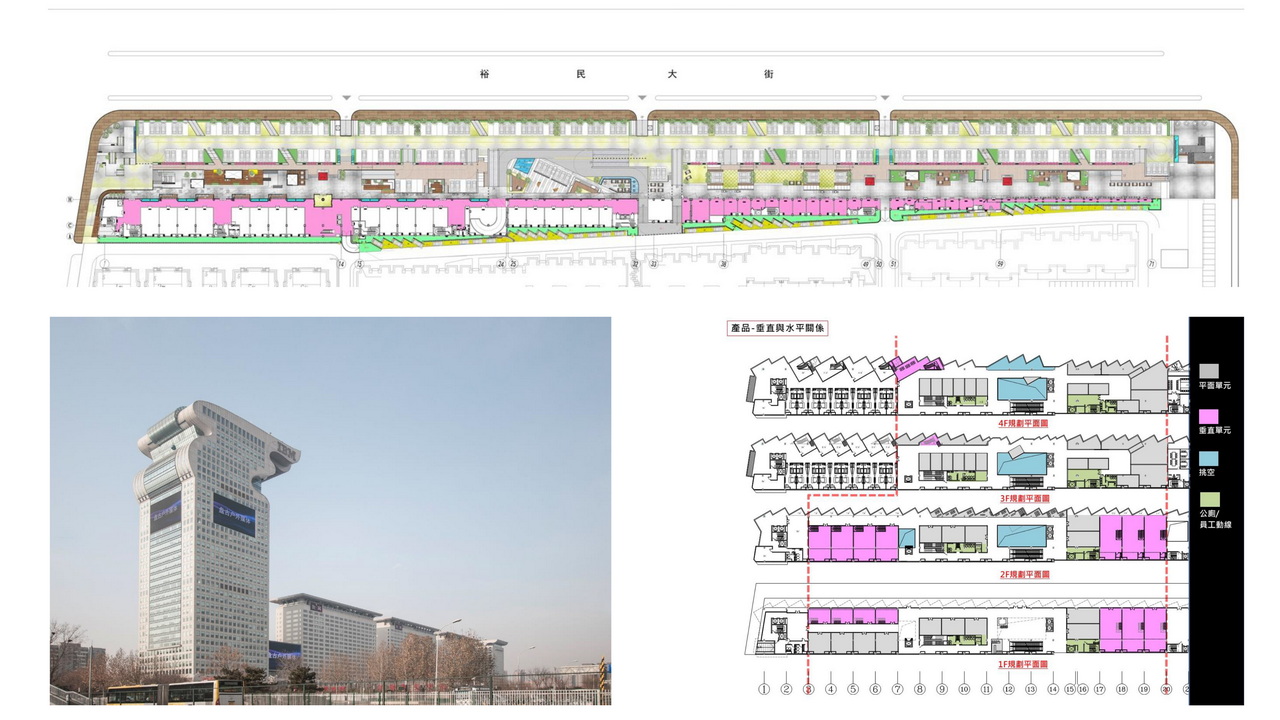The image size is (1280, 720).
Task: Click the 1F規劃平面圖 floor plan label
Action: point(1025,664)
